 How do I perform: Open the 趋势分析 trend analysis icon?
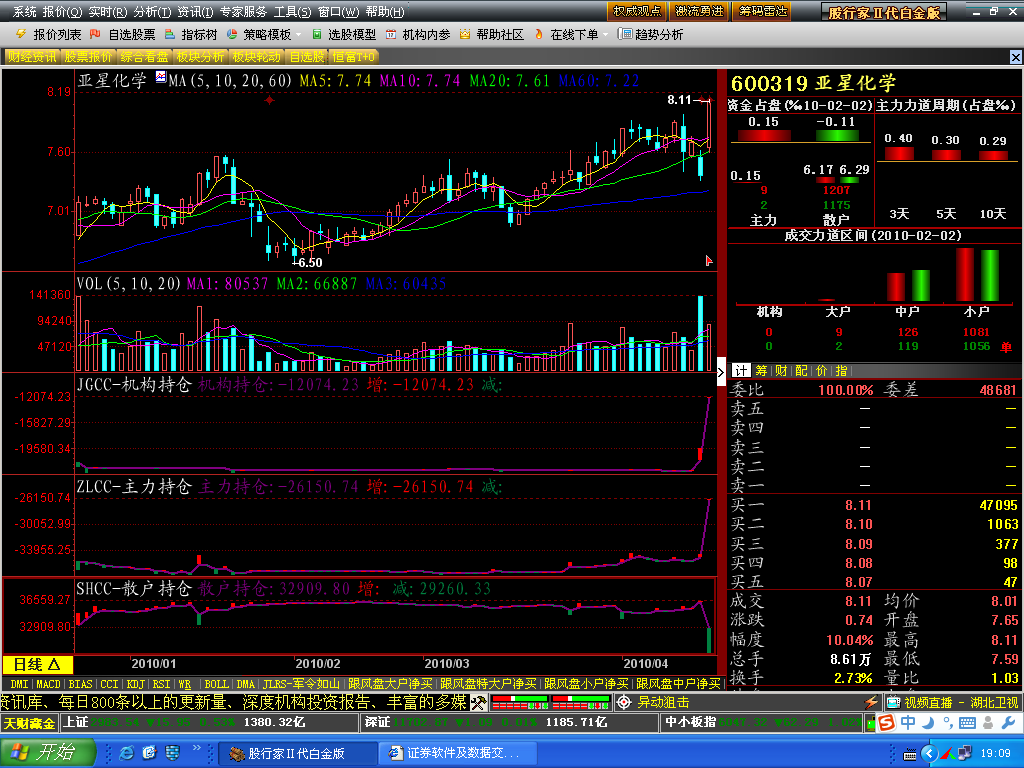click(626, 34)
